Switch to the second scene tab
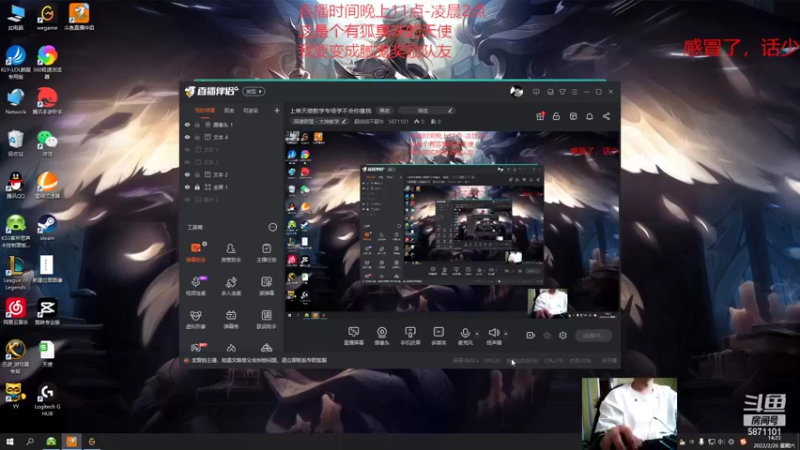Viewport: 800px width, 450px height. (229, 110)
